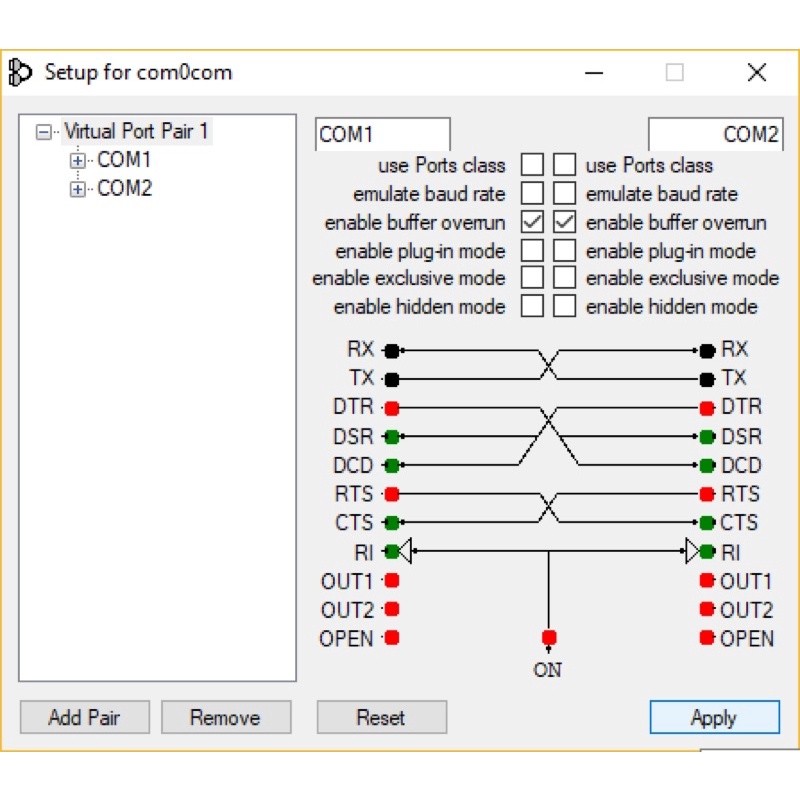
Task: Expand the COM1 tree node
Action: [x=78, y=161]
